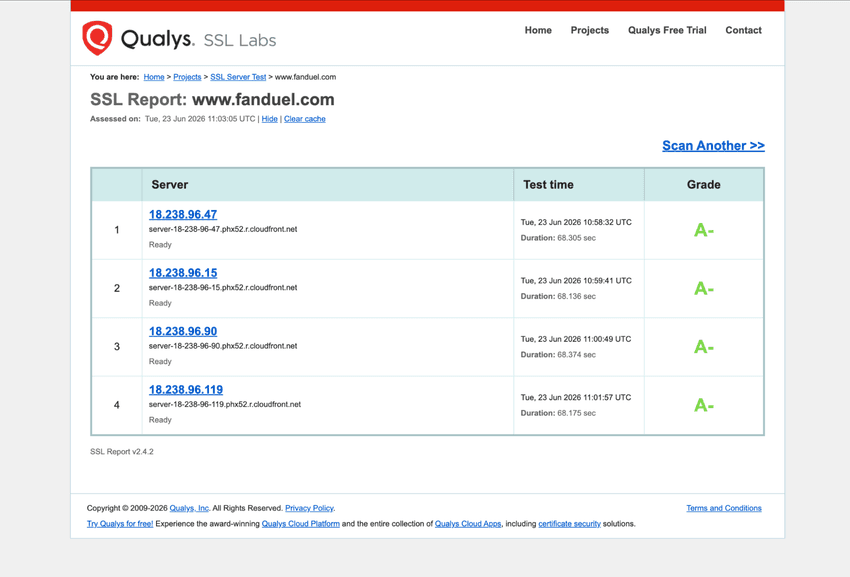Click the Hide link next to assessment date
850x577 pixels.
click(x=269, y=119)
